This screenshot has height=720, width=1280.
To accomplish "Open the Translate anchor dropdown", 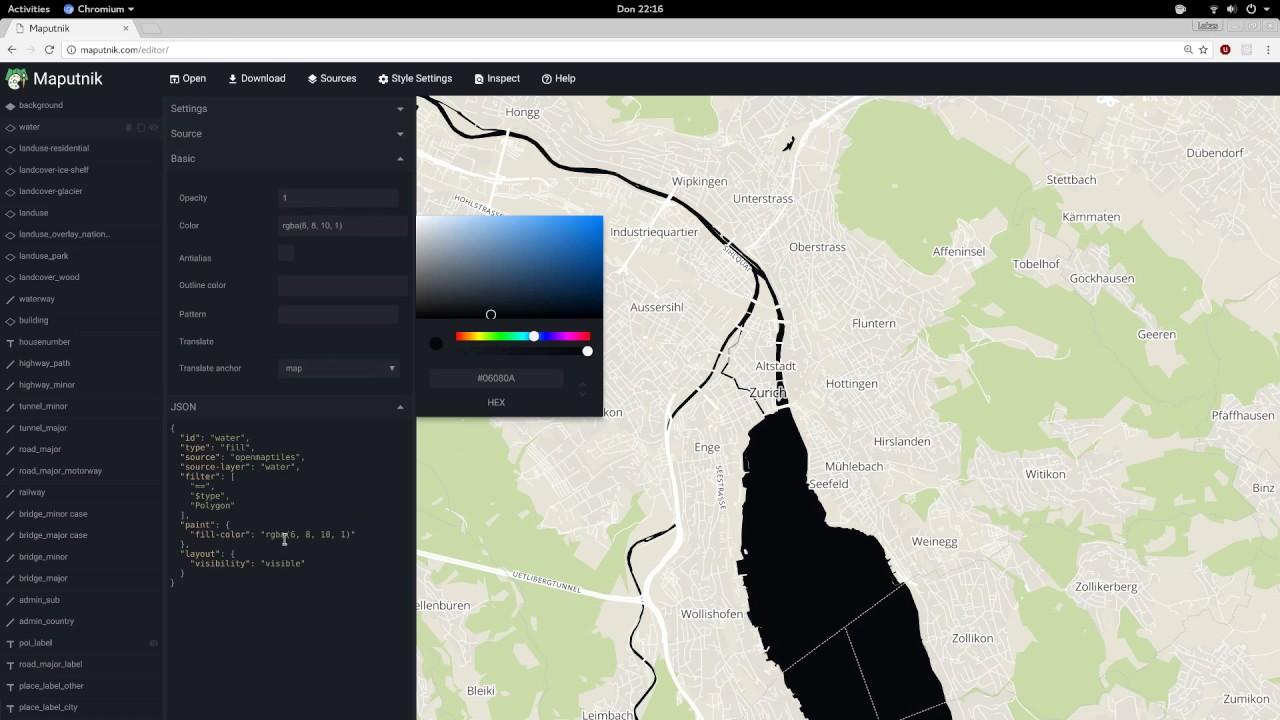I will 339,368.
